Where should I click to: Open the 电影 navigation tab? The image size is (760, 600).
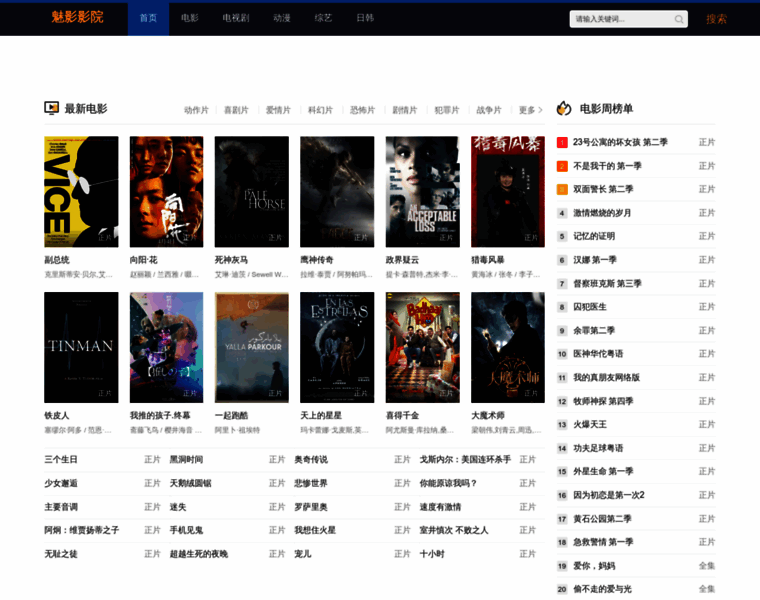pos(190,18)
